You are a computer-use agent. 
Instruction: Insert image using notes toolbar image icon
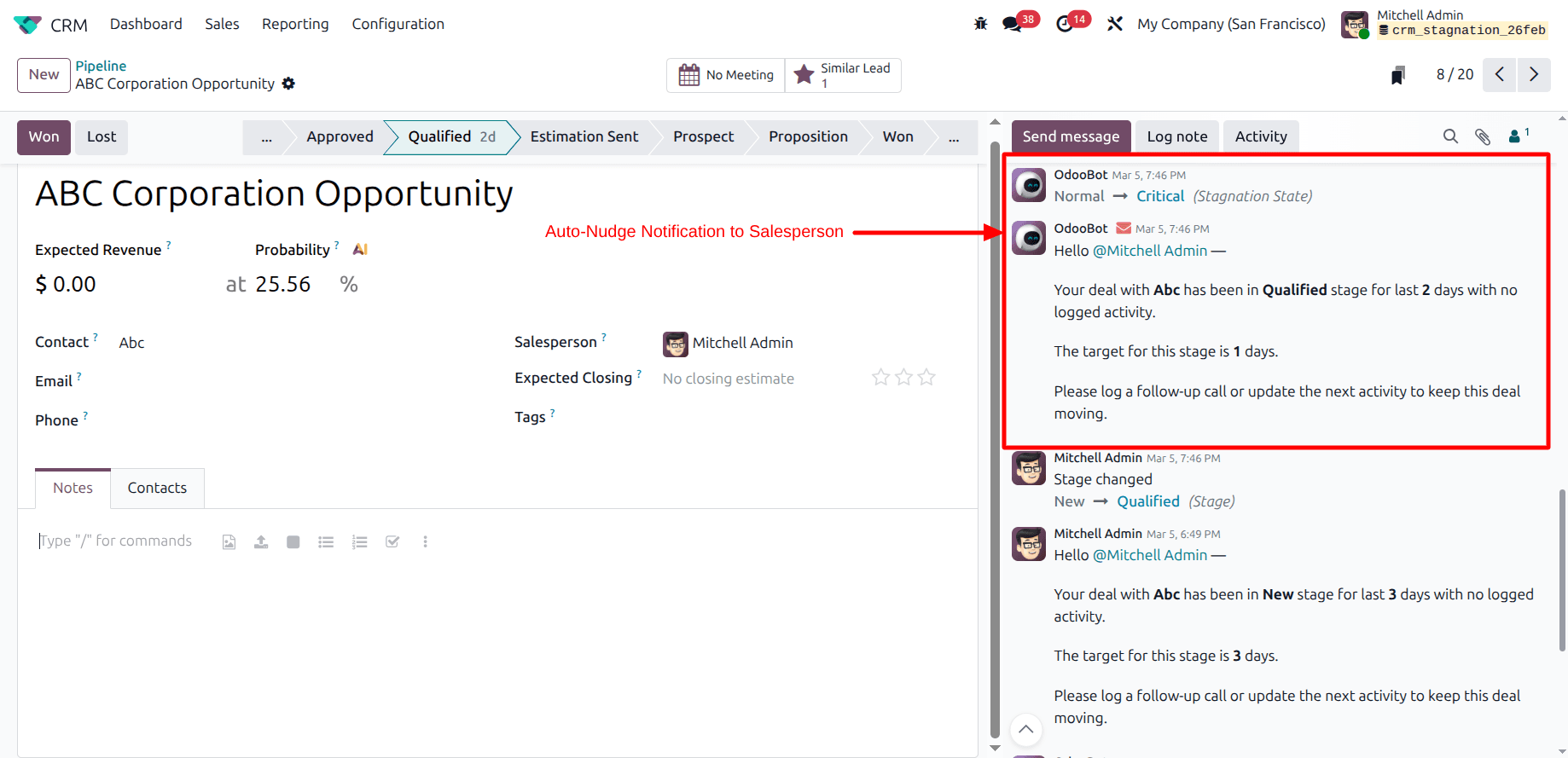click(229, 542)
